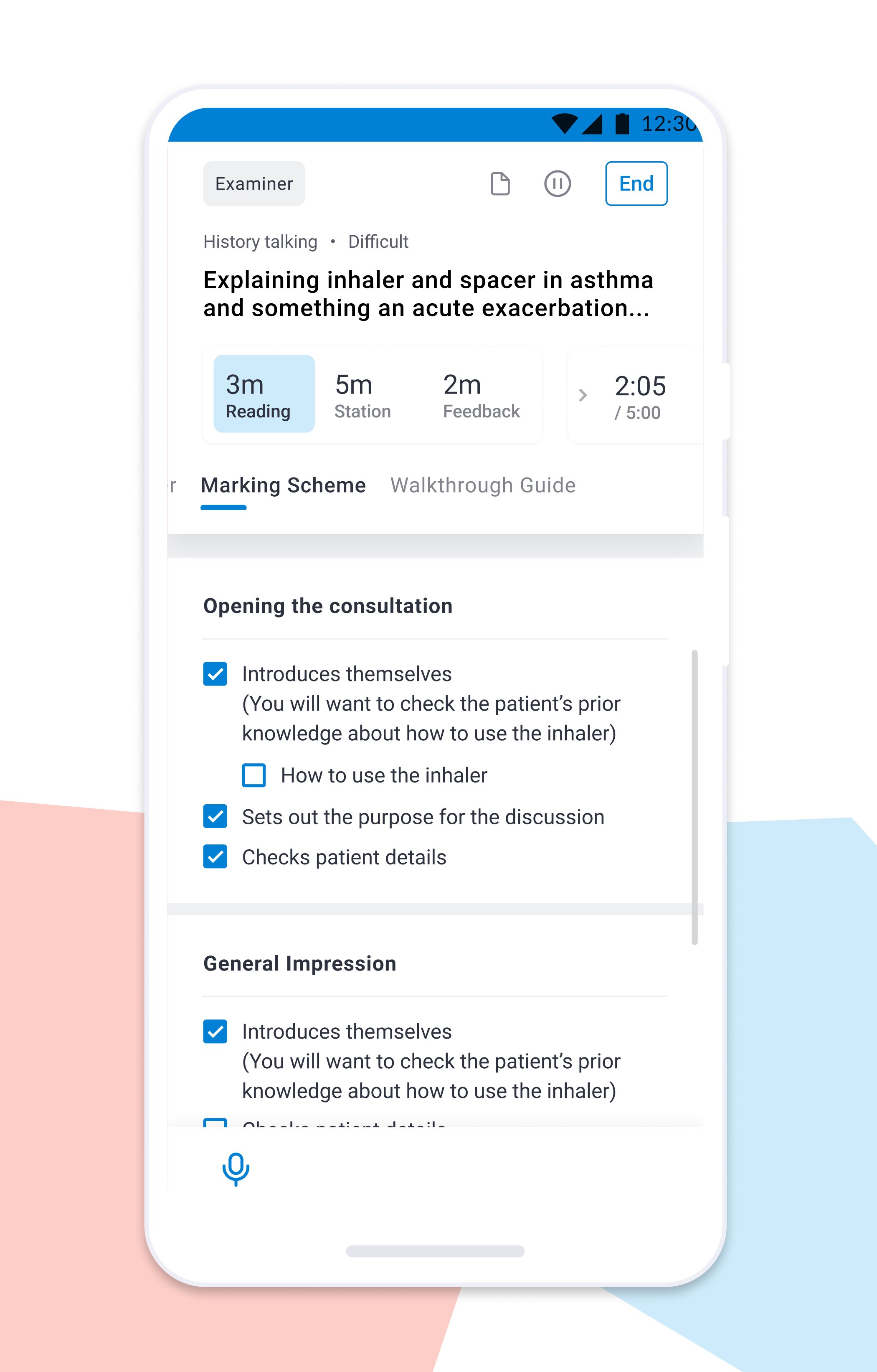Image resolution: width=877 pixels, height=1372 pixels.
Task: Expand the timer chevron arrow
Action: pyautogui.click(x=583, y=395)
